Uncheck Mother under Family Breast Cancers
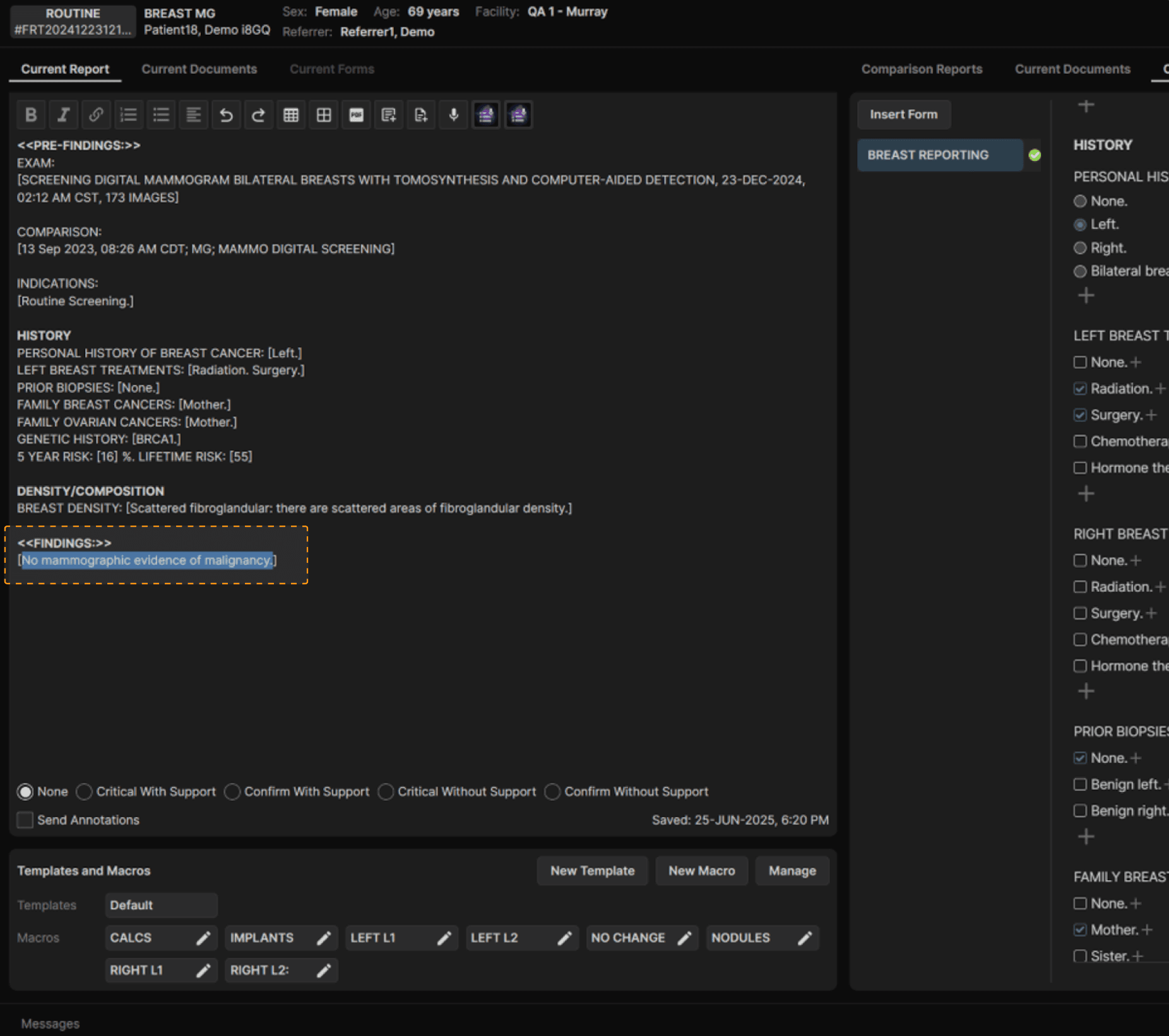Viewport: 1169px width, 1036px height. click(1080, 930)
